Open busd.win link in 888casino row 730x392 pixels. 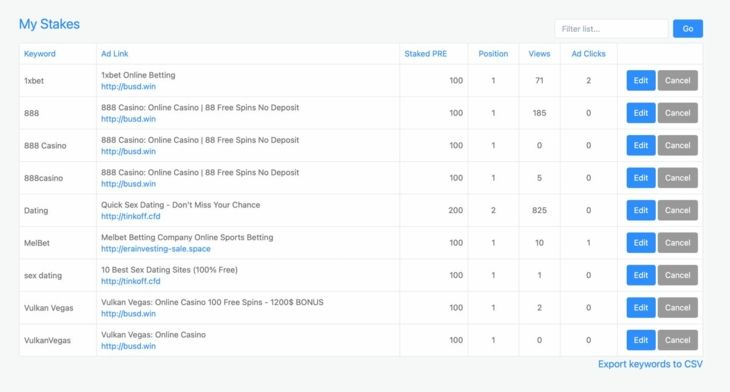pos(128,184)
